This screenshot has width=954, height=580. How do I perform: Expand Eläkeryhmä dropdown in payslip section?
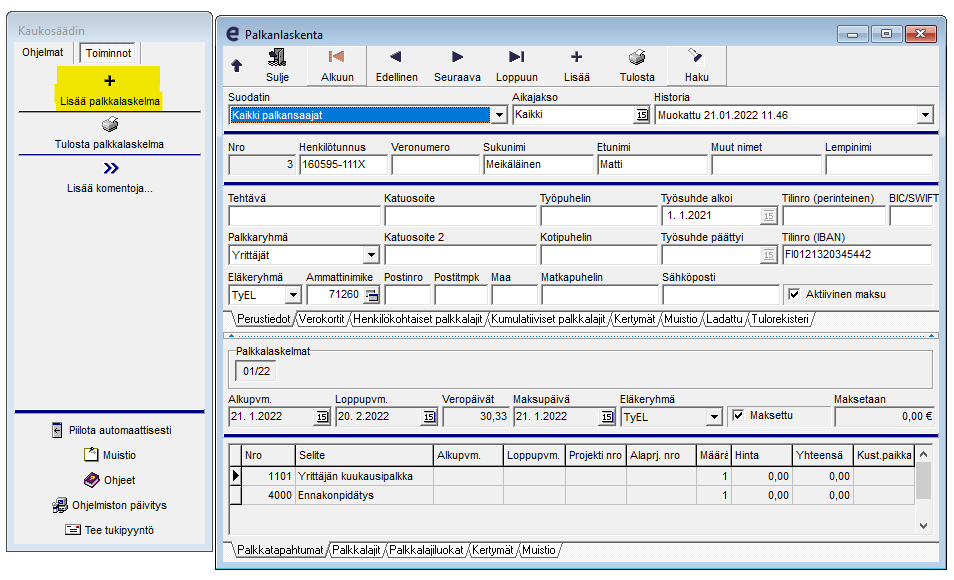coord(714,417)
